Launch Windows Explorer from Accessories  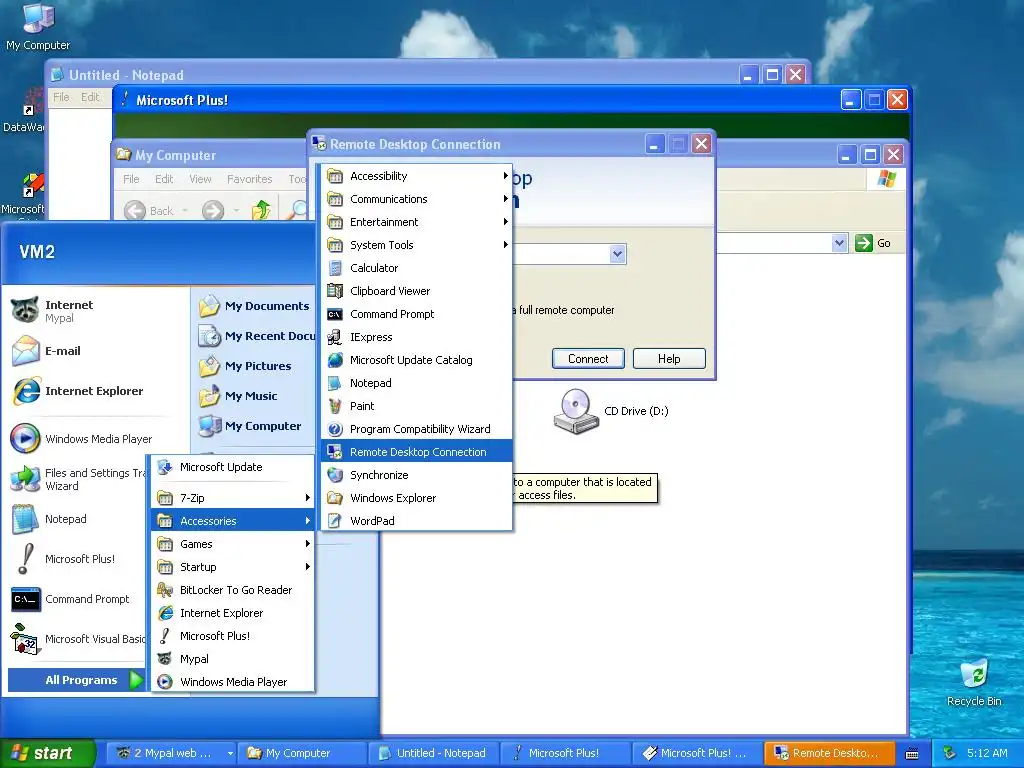[x=417, y=498]
